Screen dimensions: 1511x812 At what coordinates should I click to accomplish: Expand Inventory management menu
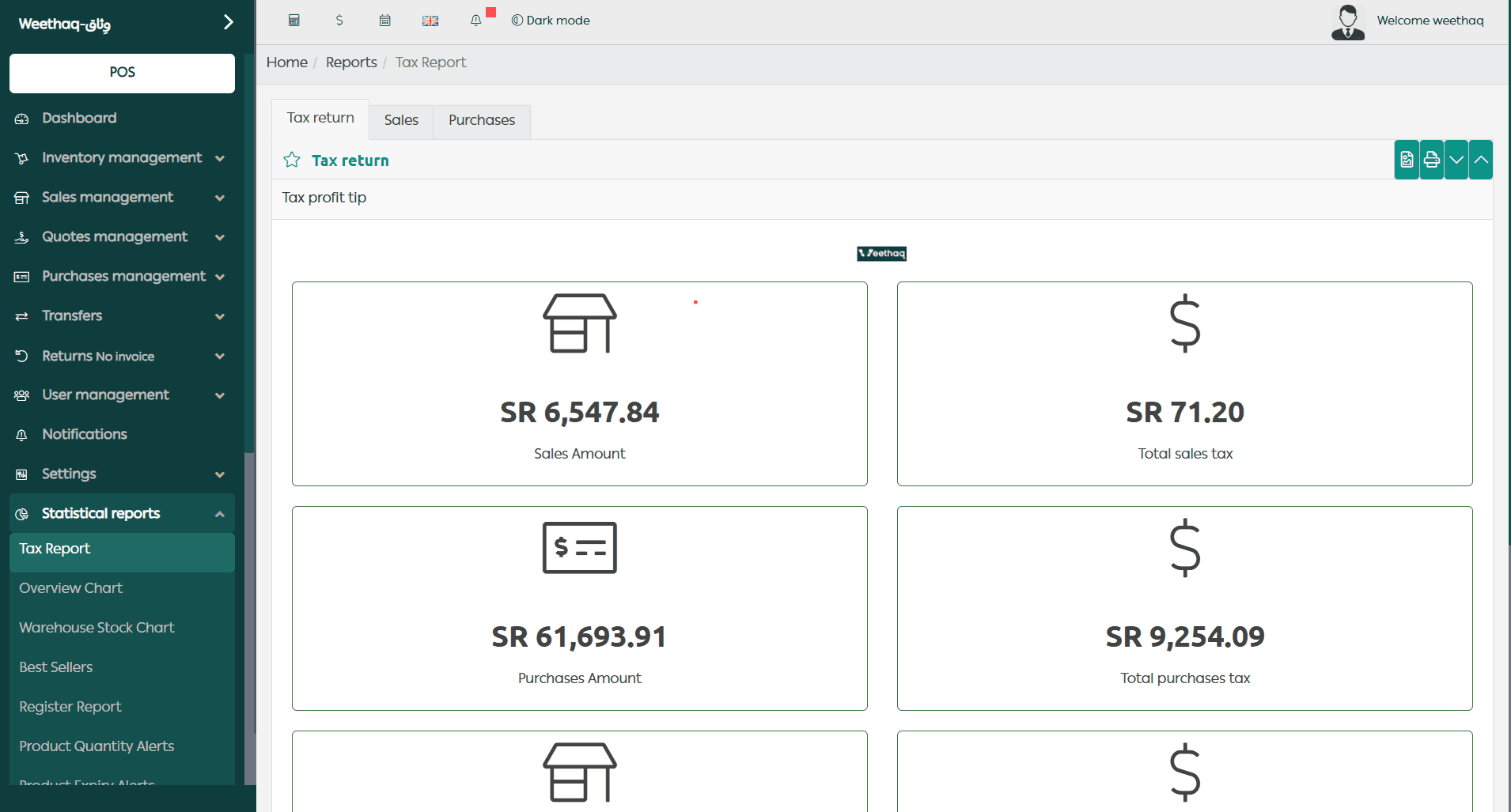coord(219,158)
